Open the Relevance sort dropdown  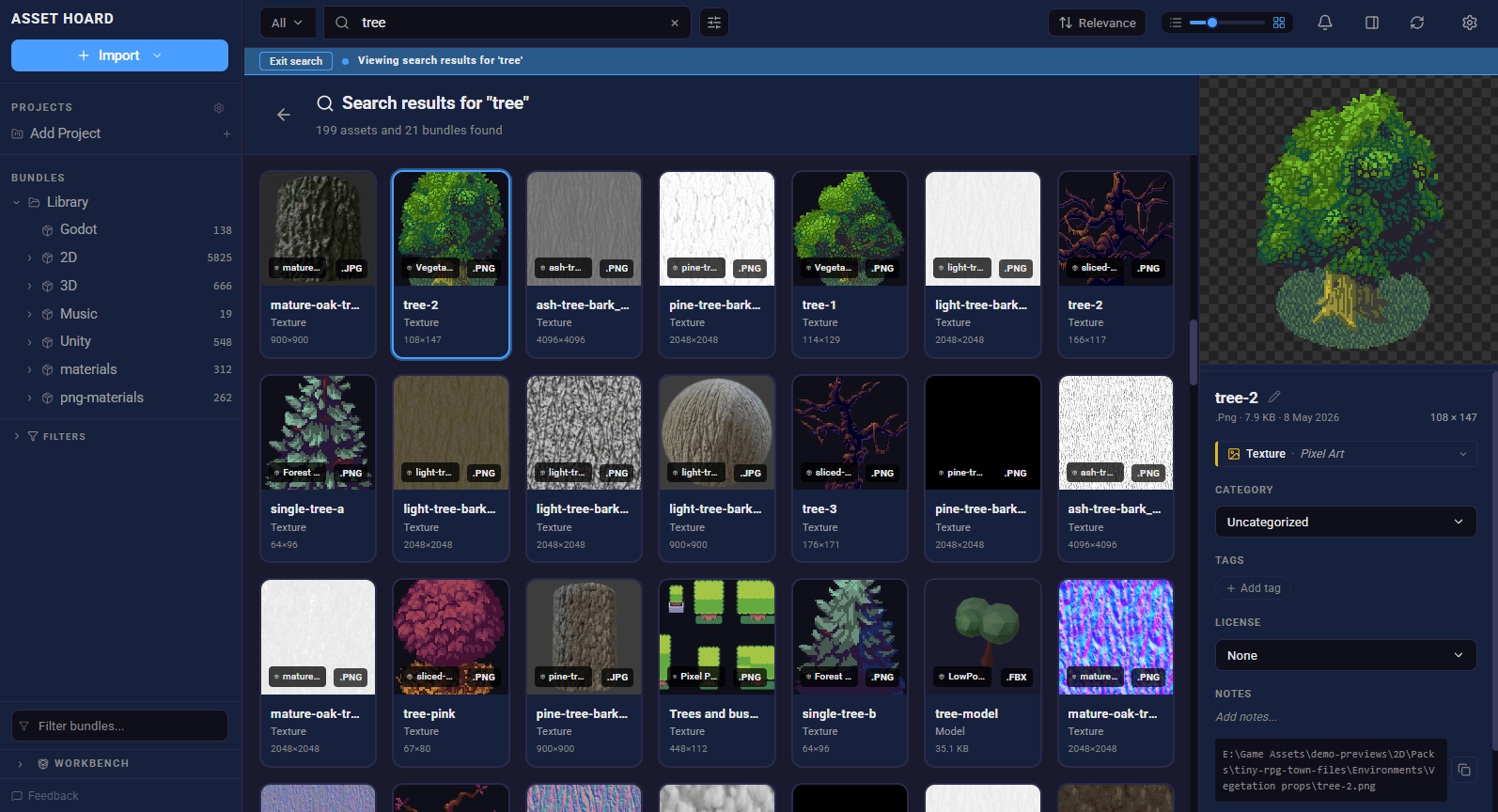(x=1097, y=23)
